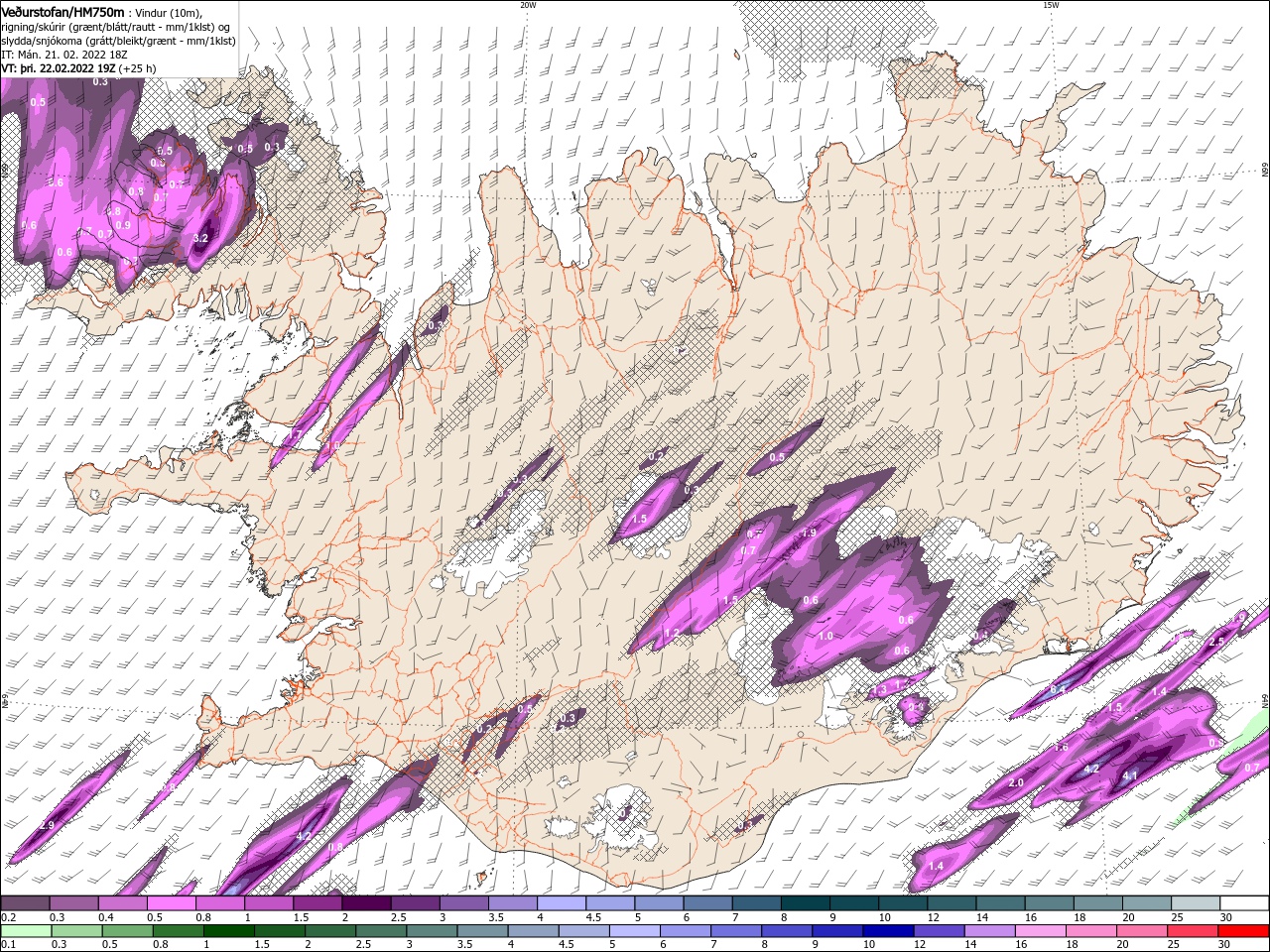
Task: Click the 2.5 precipitation value near the east edge
Action: (1217, 643)
